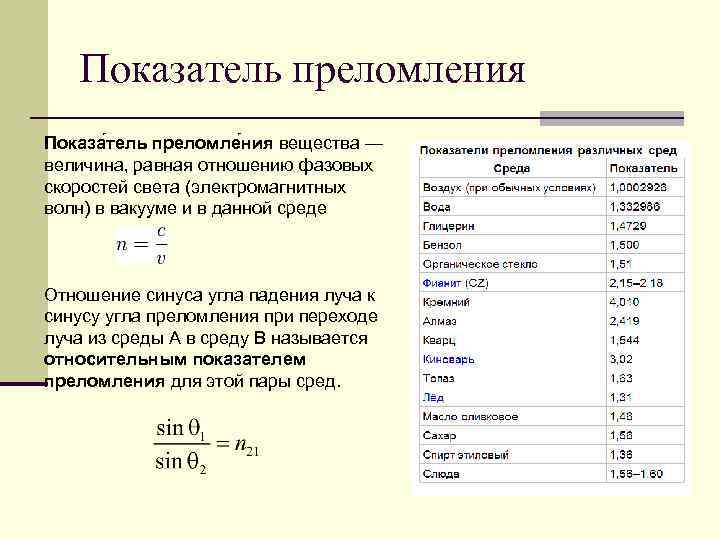Click the value 1,332986 for water

pyautogui.click(x=635, y=207)
